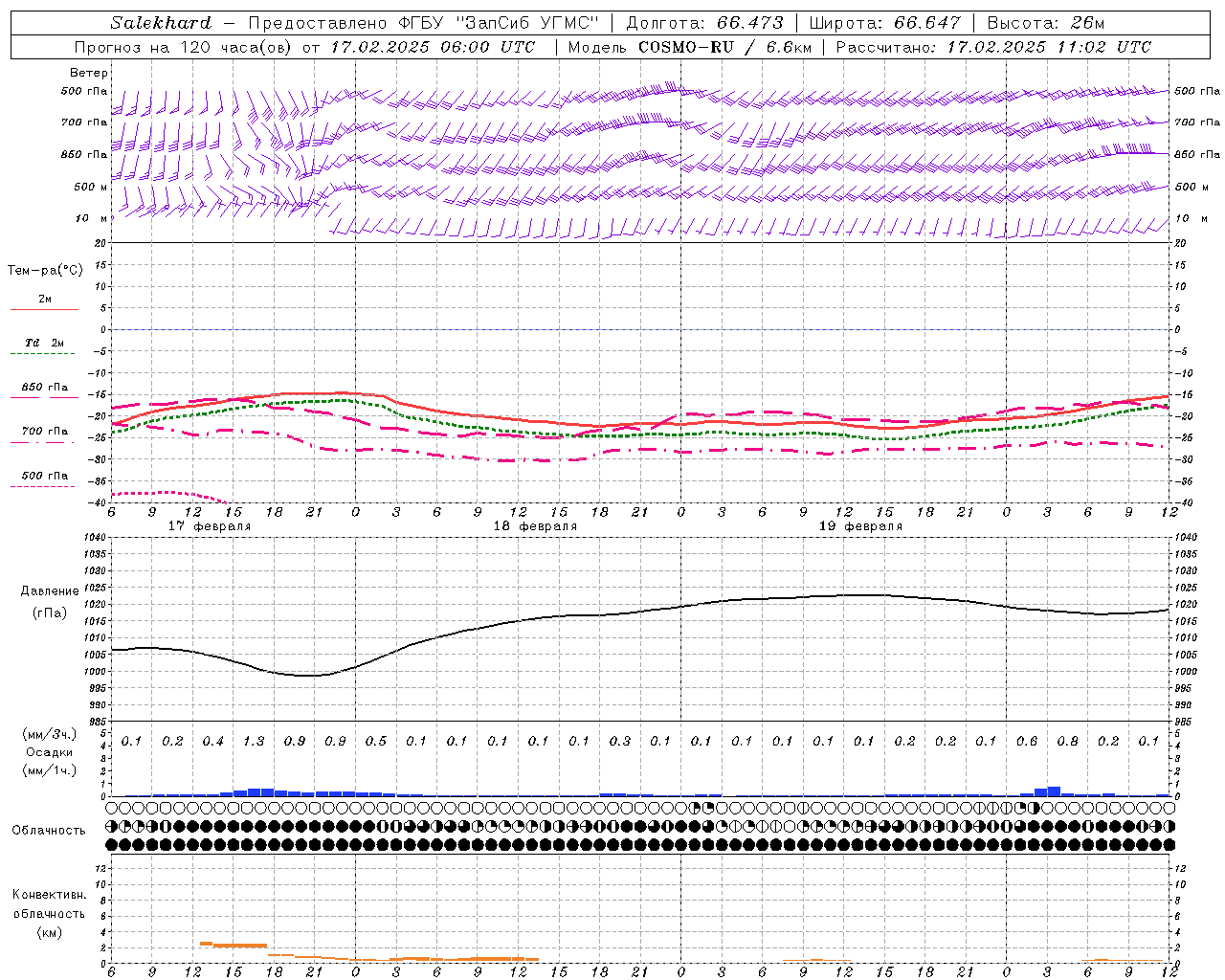Select the Тем-ра(°C) temperature panel label
The width and height of the screenshot is (1225, 980).
(45, 271)
